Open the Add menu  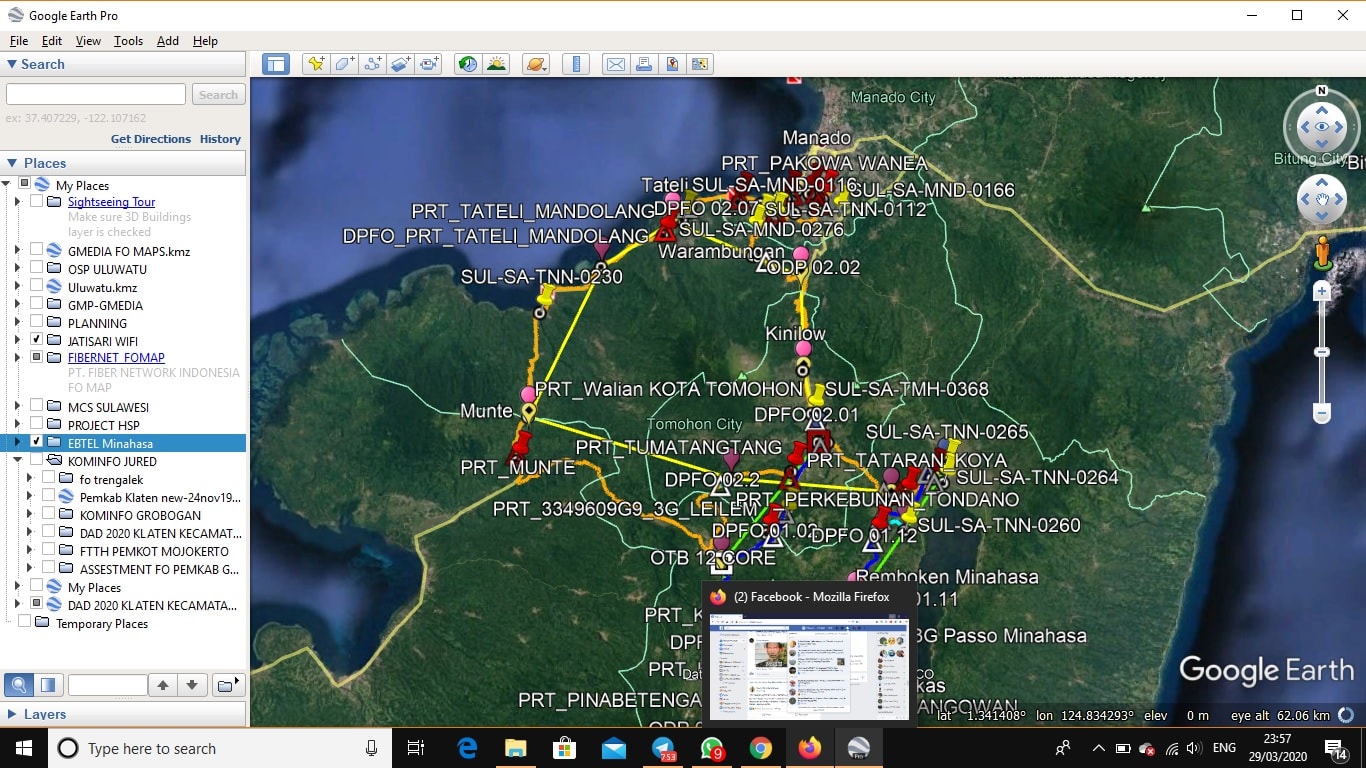(167, 41)
